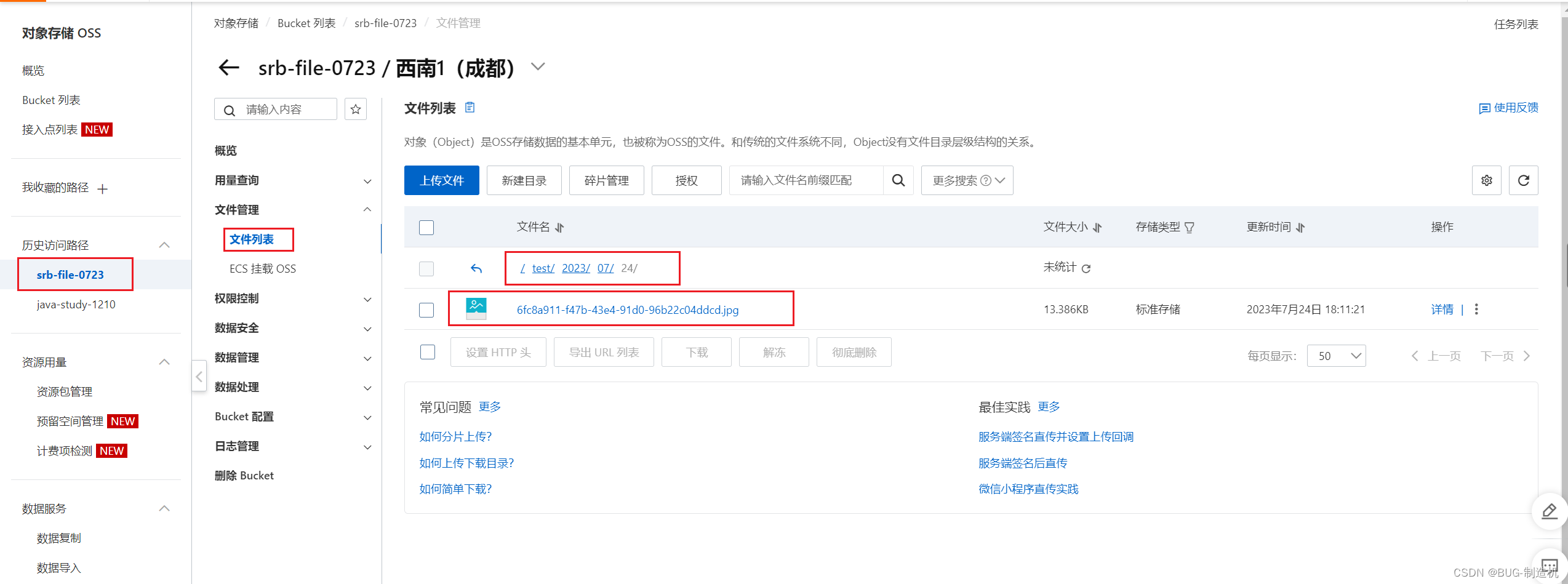Click the 碎片管理 button
1568x584 pixels.
[x=607, y=180]
